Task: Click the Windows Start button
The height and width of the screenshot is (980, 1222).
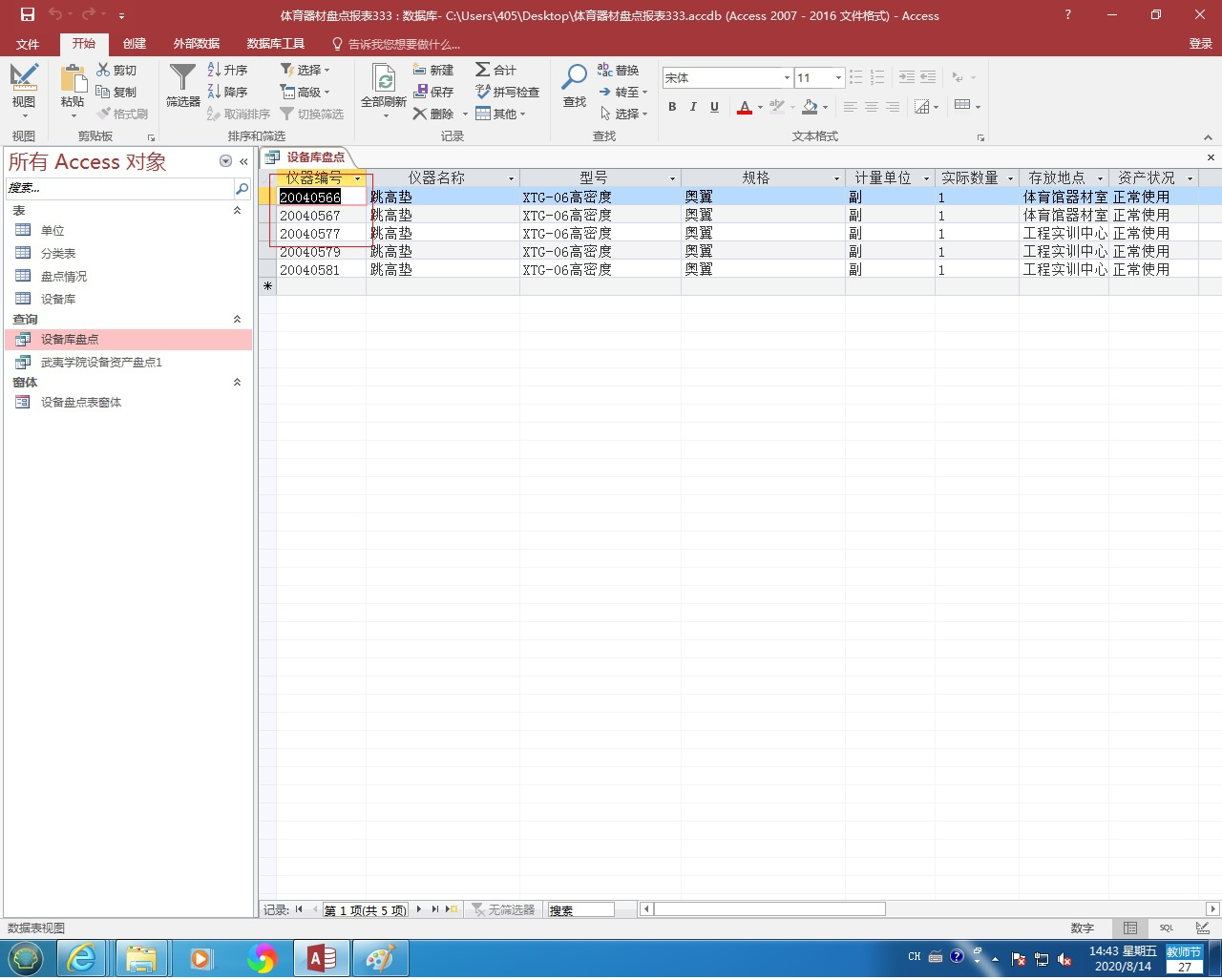Action: [x=25, y=959]
